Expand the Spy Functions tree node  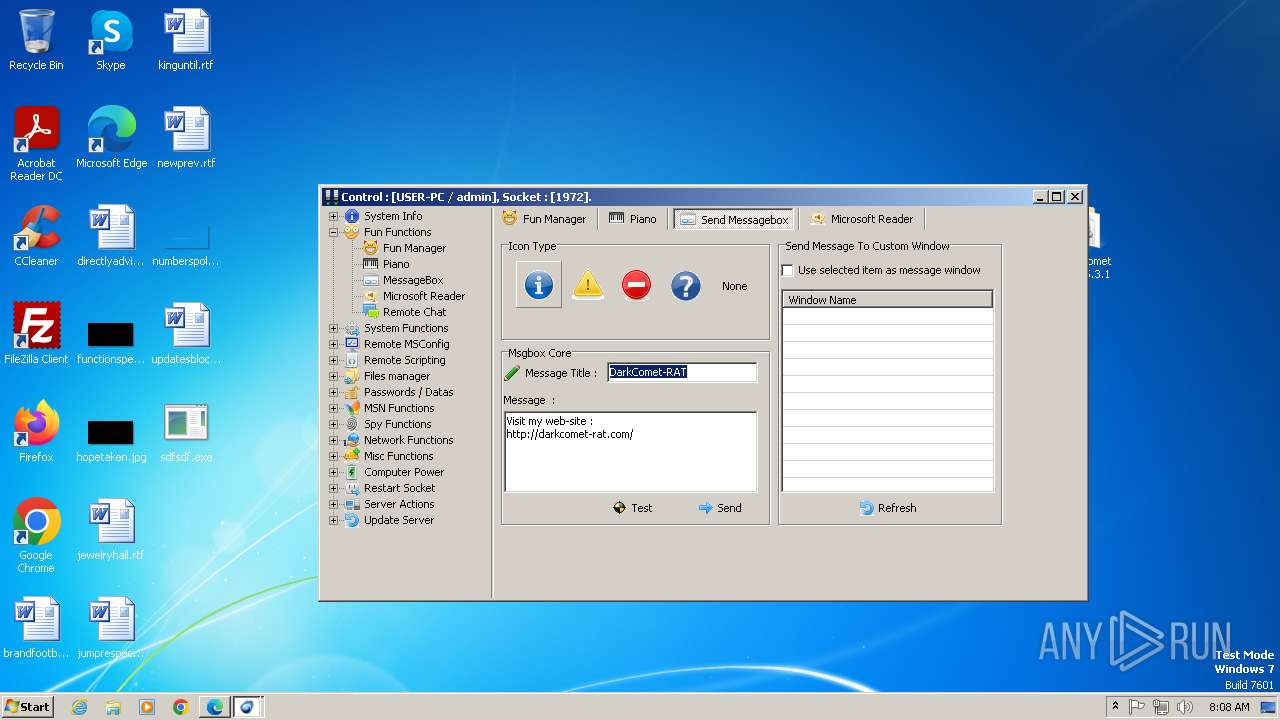pos(334,424)
